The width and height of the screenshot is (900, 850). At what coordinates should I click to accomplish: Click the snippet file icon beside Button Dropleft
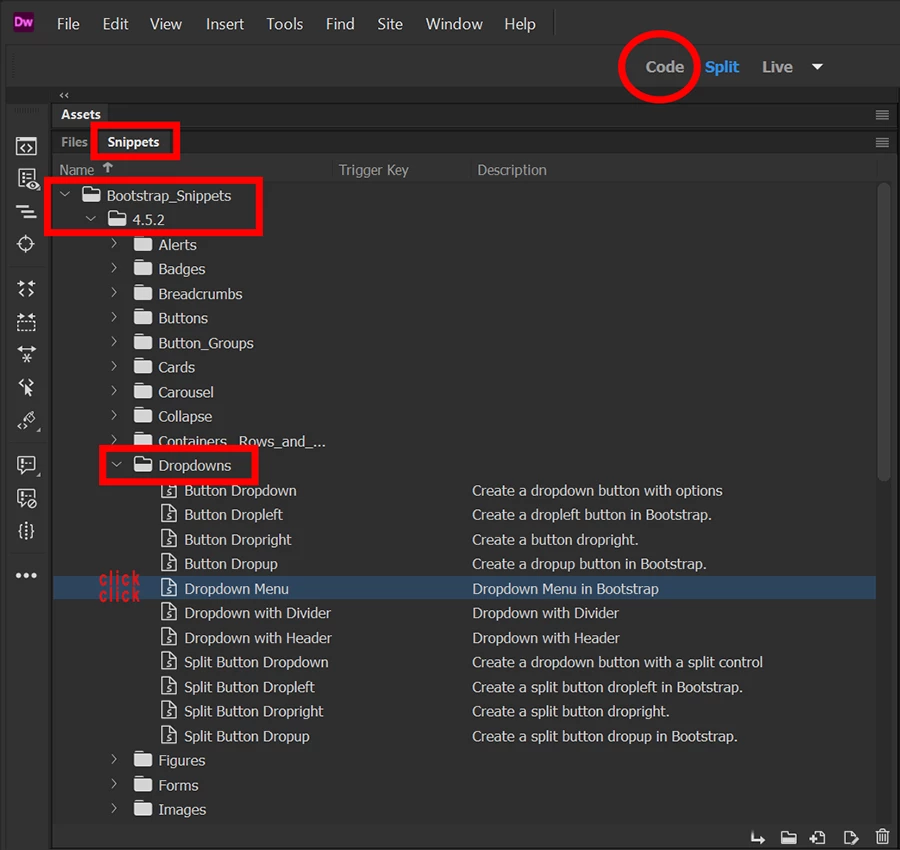click(169, 514)
